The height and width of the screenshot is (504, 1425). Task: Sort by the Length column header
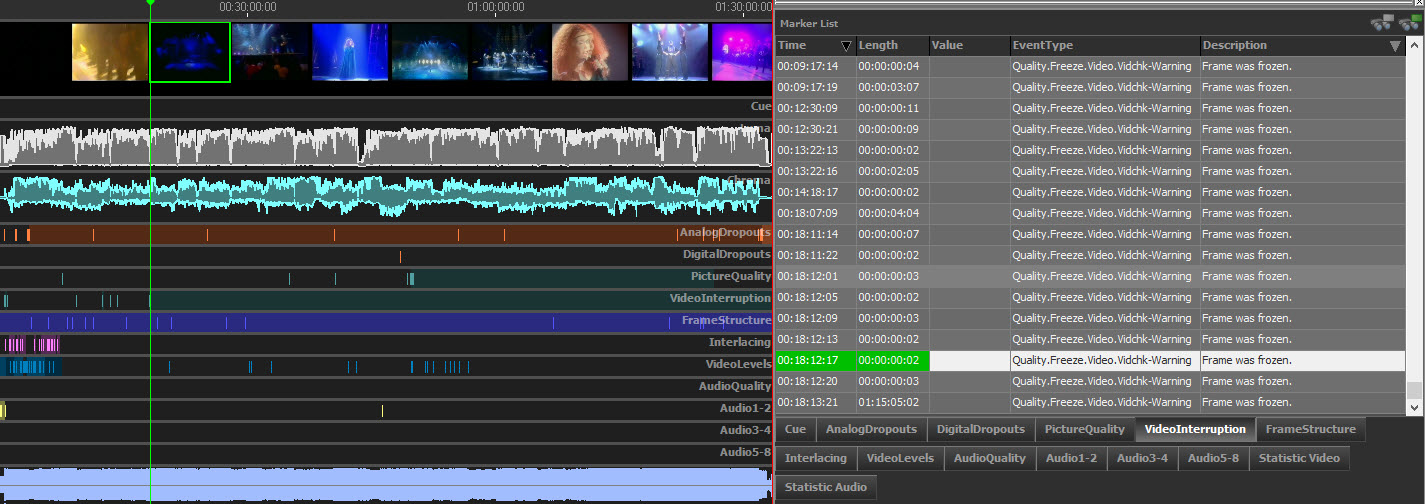(x=892, y=46)
